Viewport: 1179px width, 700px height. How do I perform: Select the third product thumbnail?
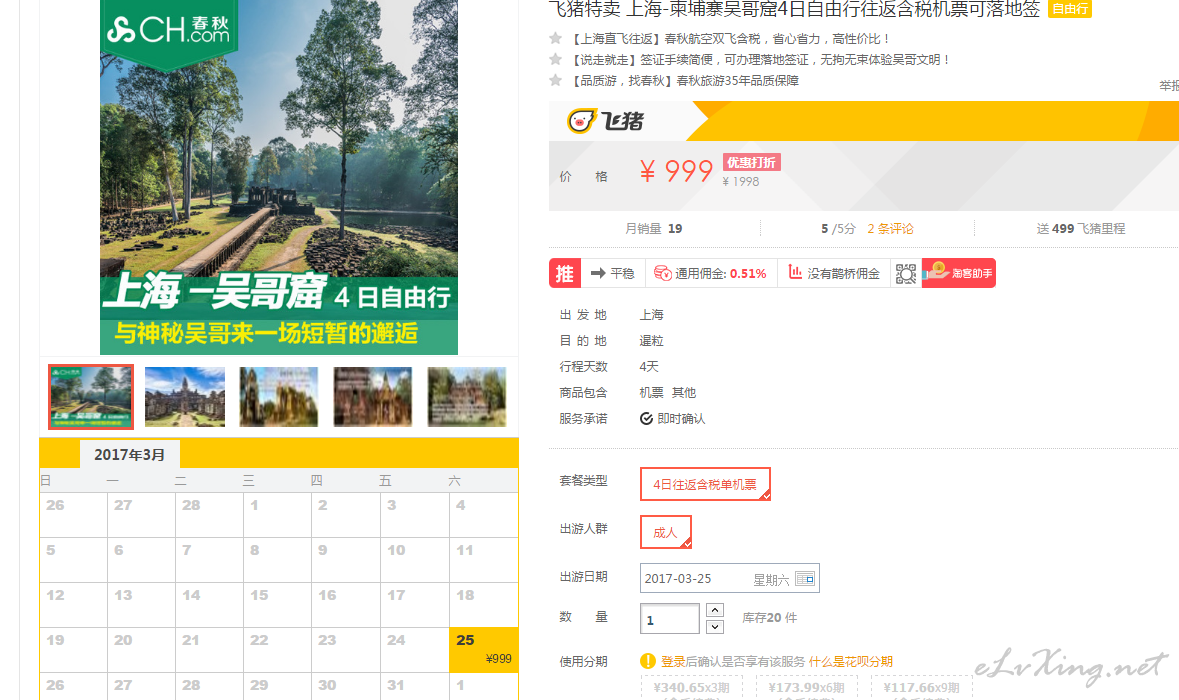click(x=279, y=397)
